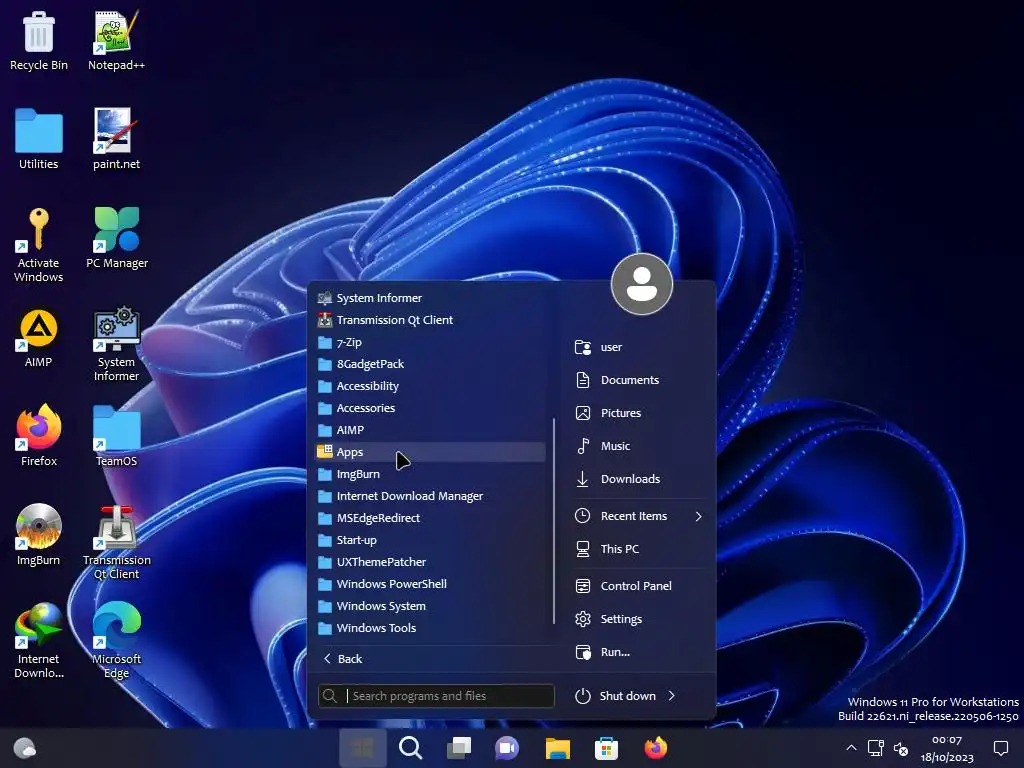The height and width of the screenshot is (768, 1024).
Task: Open Settings from start menu
Action: [639, 619]
